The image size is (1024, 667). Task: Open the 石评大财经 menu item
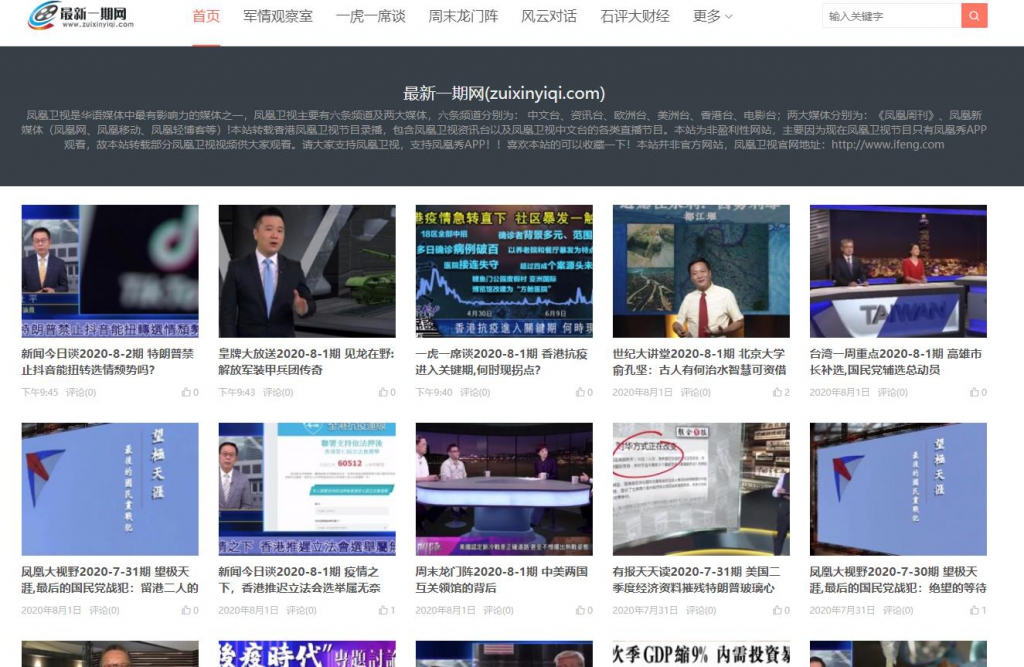tap(635, 16)
